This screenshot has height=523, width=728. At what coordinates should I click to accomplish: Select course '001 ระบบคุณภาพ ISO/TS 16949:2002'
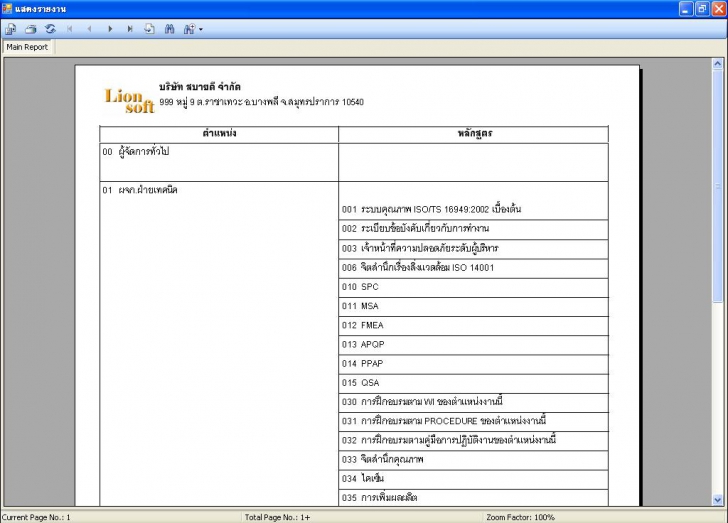[473, 209]
